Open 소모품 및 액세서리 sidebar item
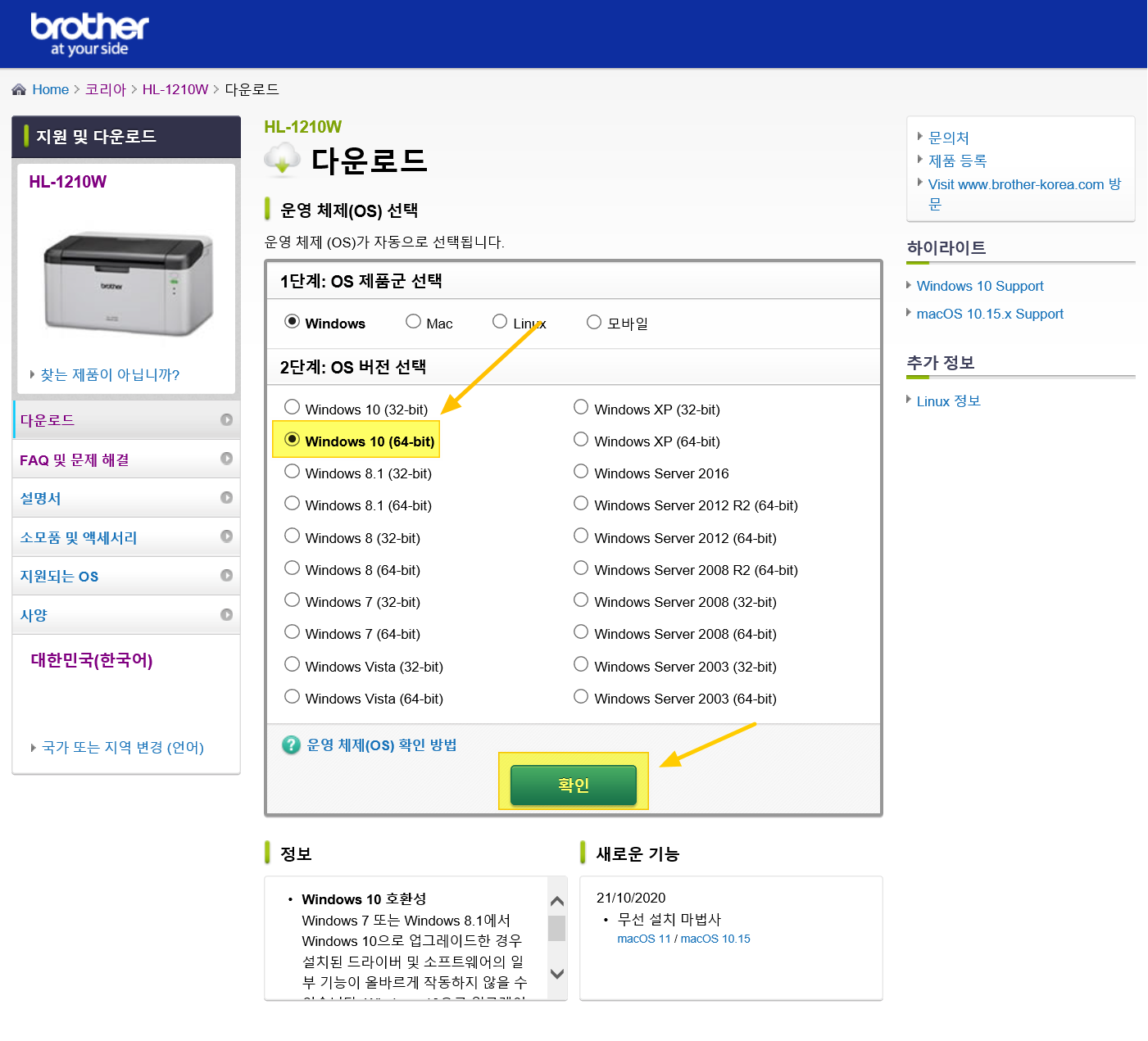Image resolution: width=1148 pixels, height=1041 pixels. coord(127,537)
